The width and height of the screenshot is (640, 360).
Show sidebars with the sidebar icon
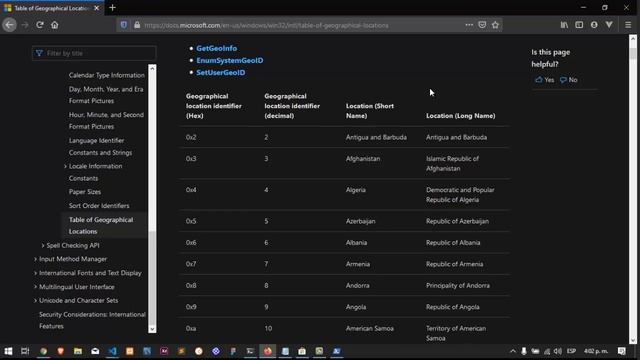[x=579, y=25]
